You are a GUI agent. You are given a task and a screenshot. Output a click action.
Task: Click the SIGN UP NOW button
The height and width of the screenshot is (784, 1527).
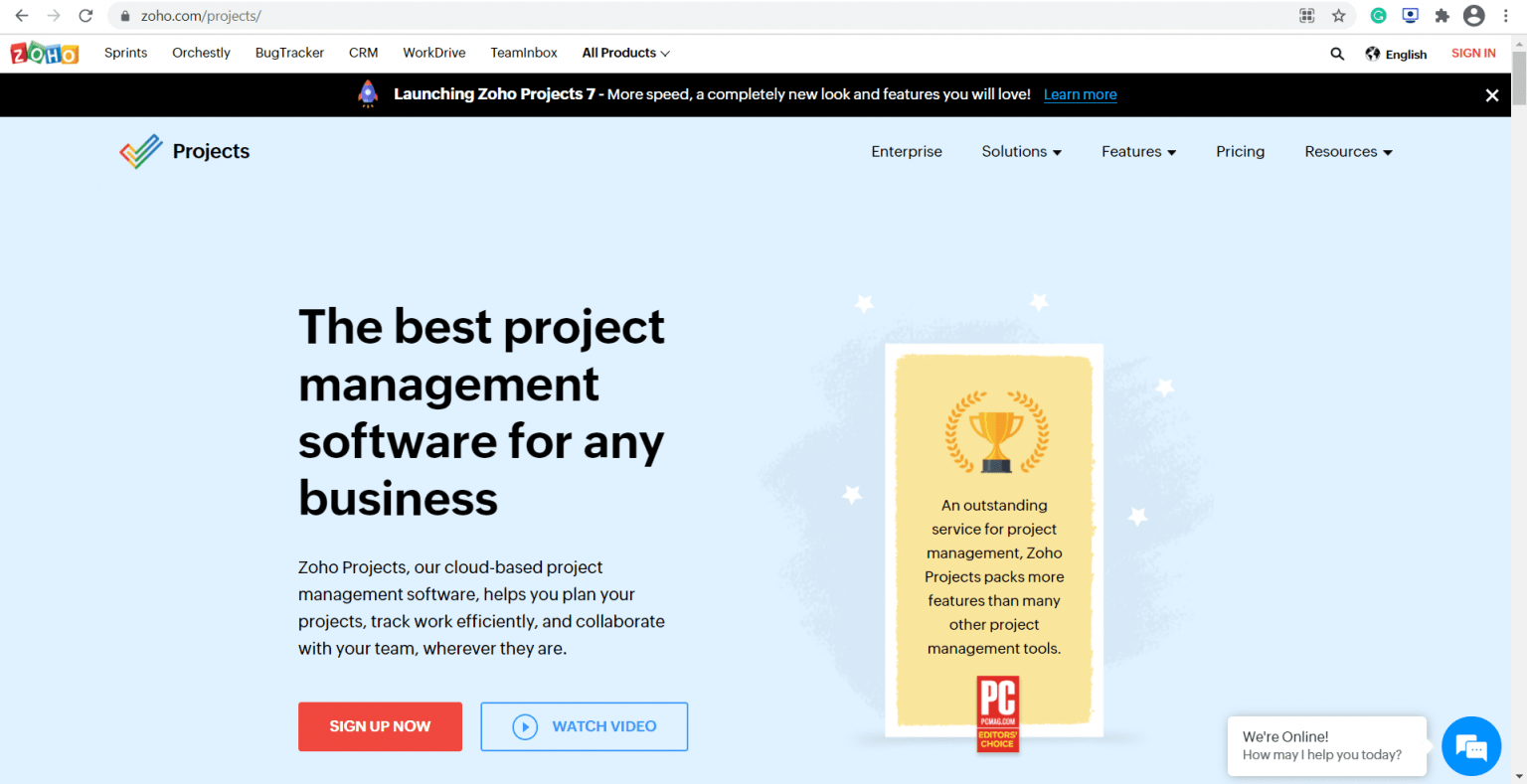click(x=380, y=726)
